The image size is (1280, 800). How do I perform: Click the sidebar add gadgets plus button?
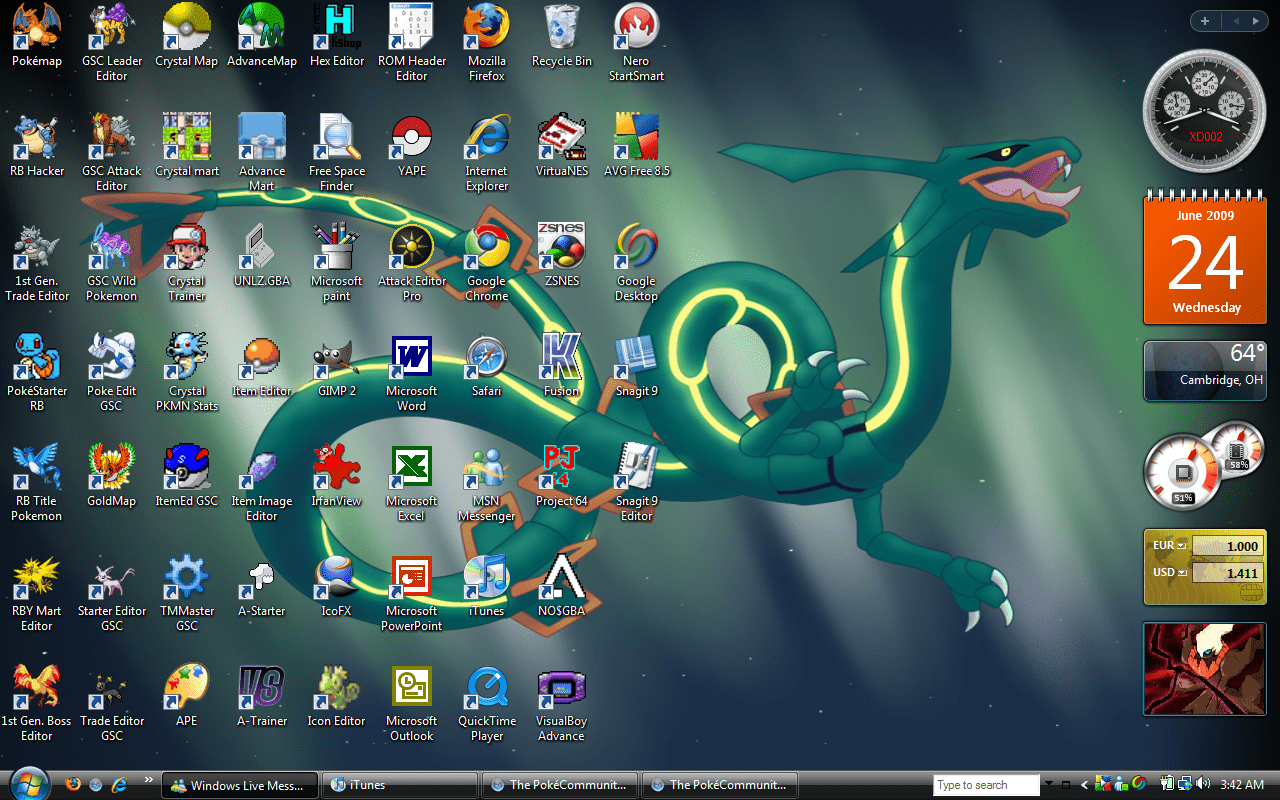click(1205, 21)
